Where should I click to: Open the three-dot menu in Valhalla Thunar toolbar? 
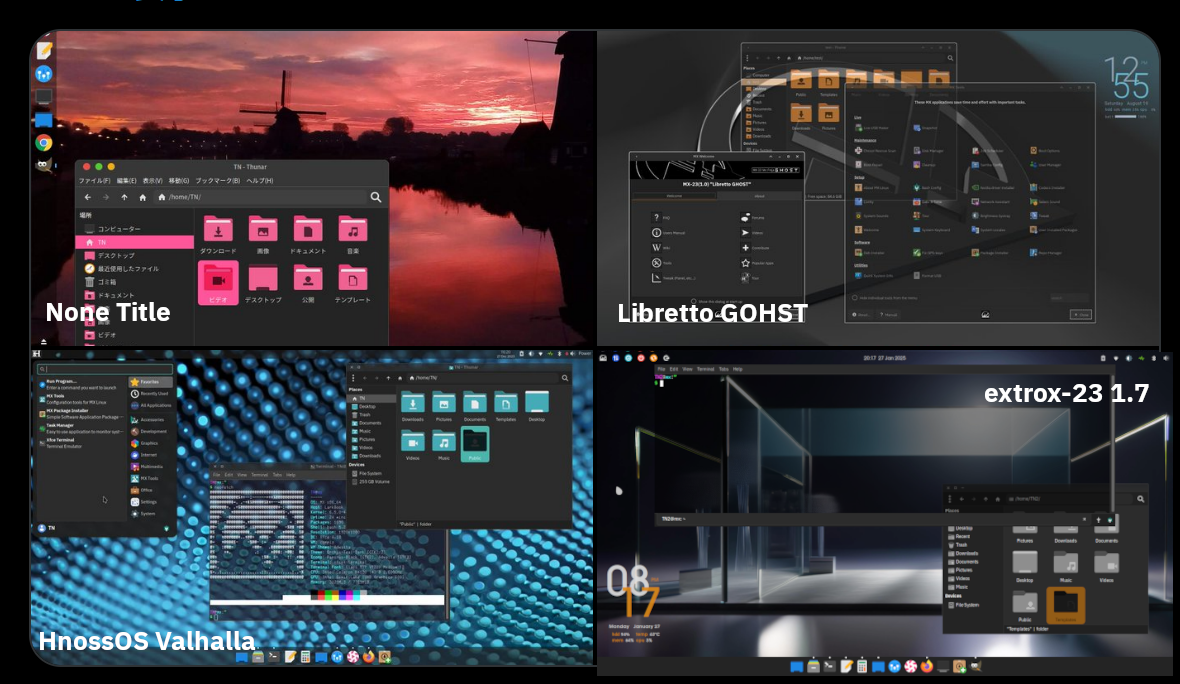(352, 378)
